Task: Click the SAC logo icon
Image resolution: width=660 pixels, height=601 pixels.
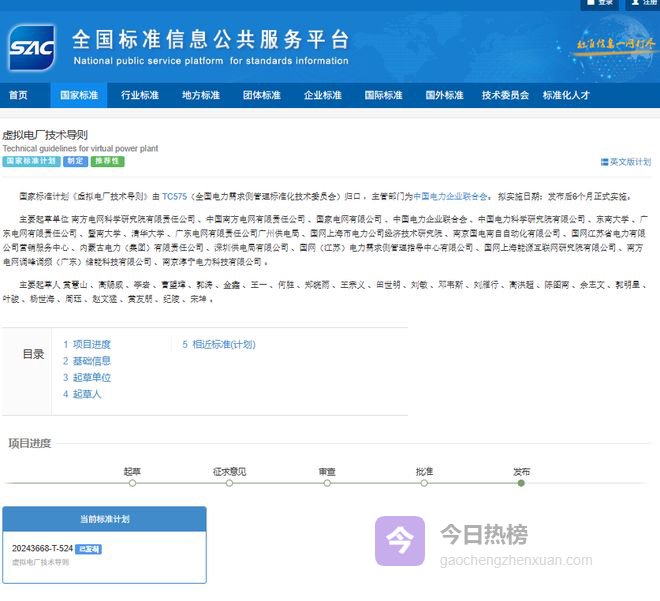Action: click(31, 48)
